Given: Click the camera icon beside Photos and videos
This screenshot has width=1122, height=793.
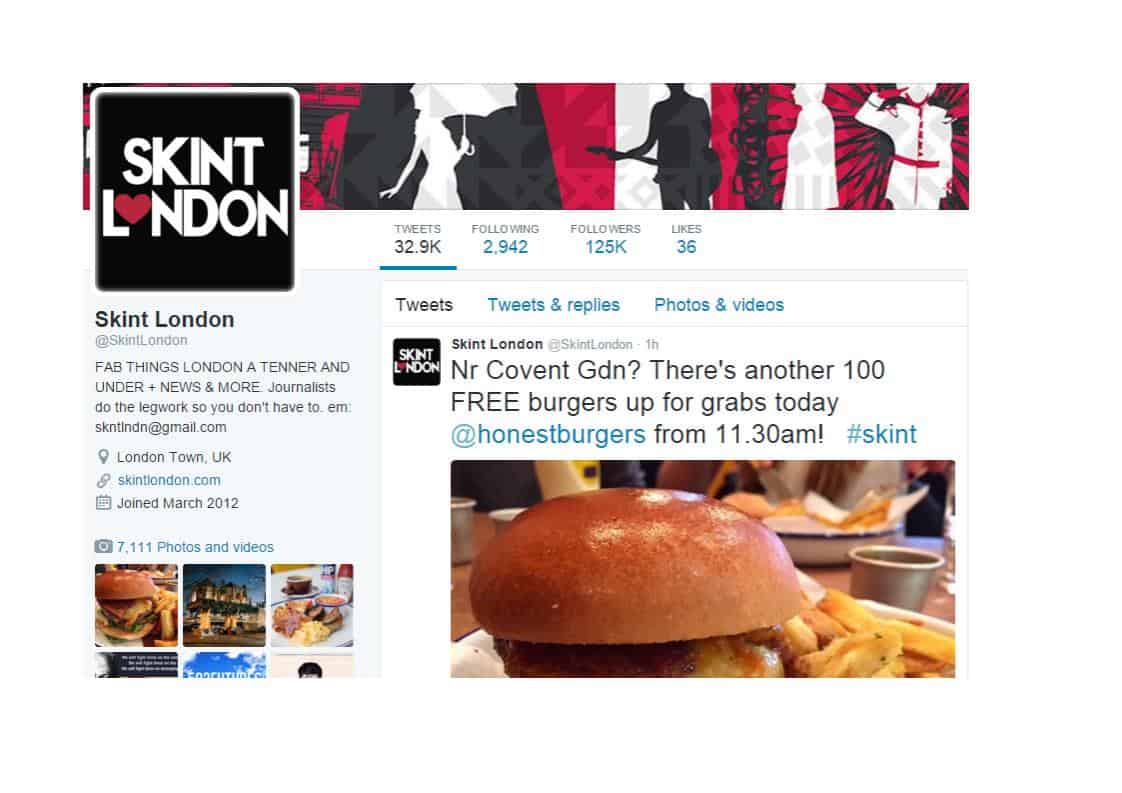Looking at the screenshot, I should 103,546.
